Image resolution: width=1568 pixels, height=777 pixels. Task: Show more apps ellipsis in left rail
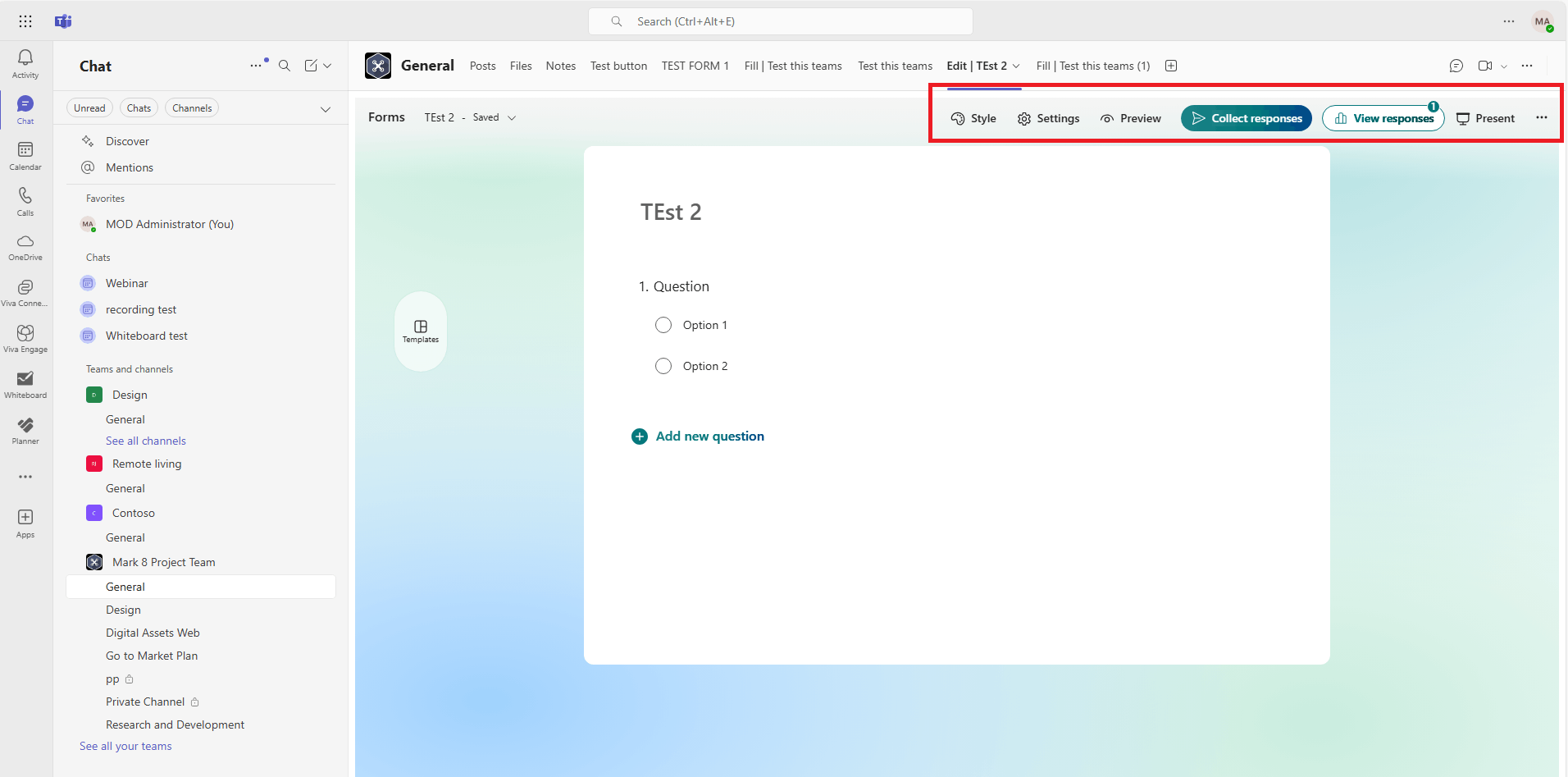(25, 477)
